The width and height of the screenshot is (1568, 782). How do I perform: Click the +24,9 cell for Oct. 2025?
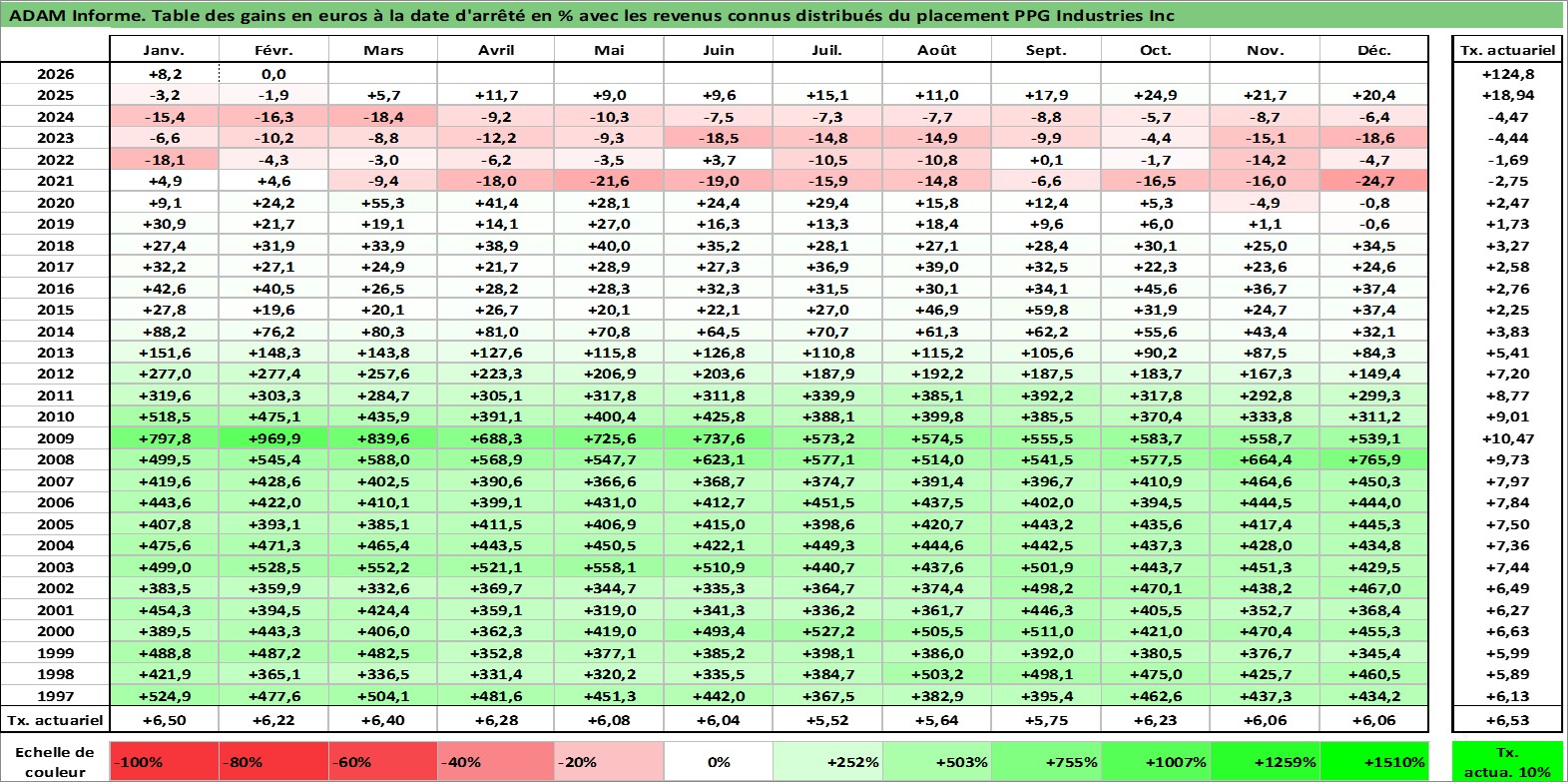pos(1156,95)
